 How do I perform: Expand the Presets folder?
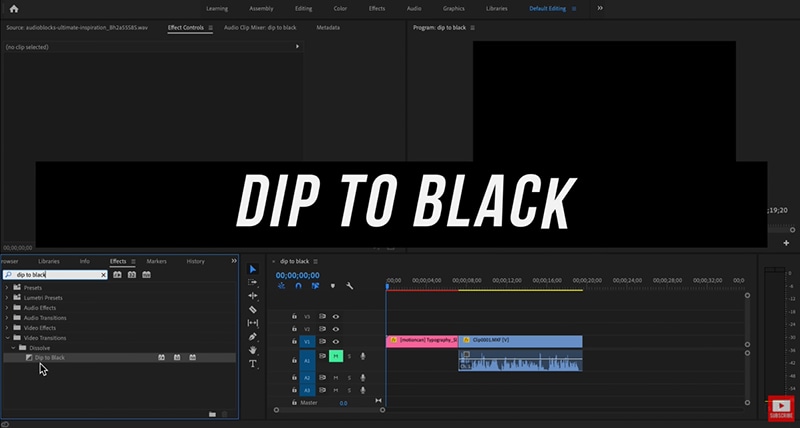tap(7, 288)
